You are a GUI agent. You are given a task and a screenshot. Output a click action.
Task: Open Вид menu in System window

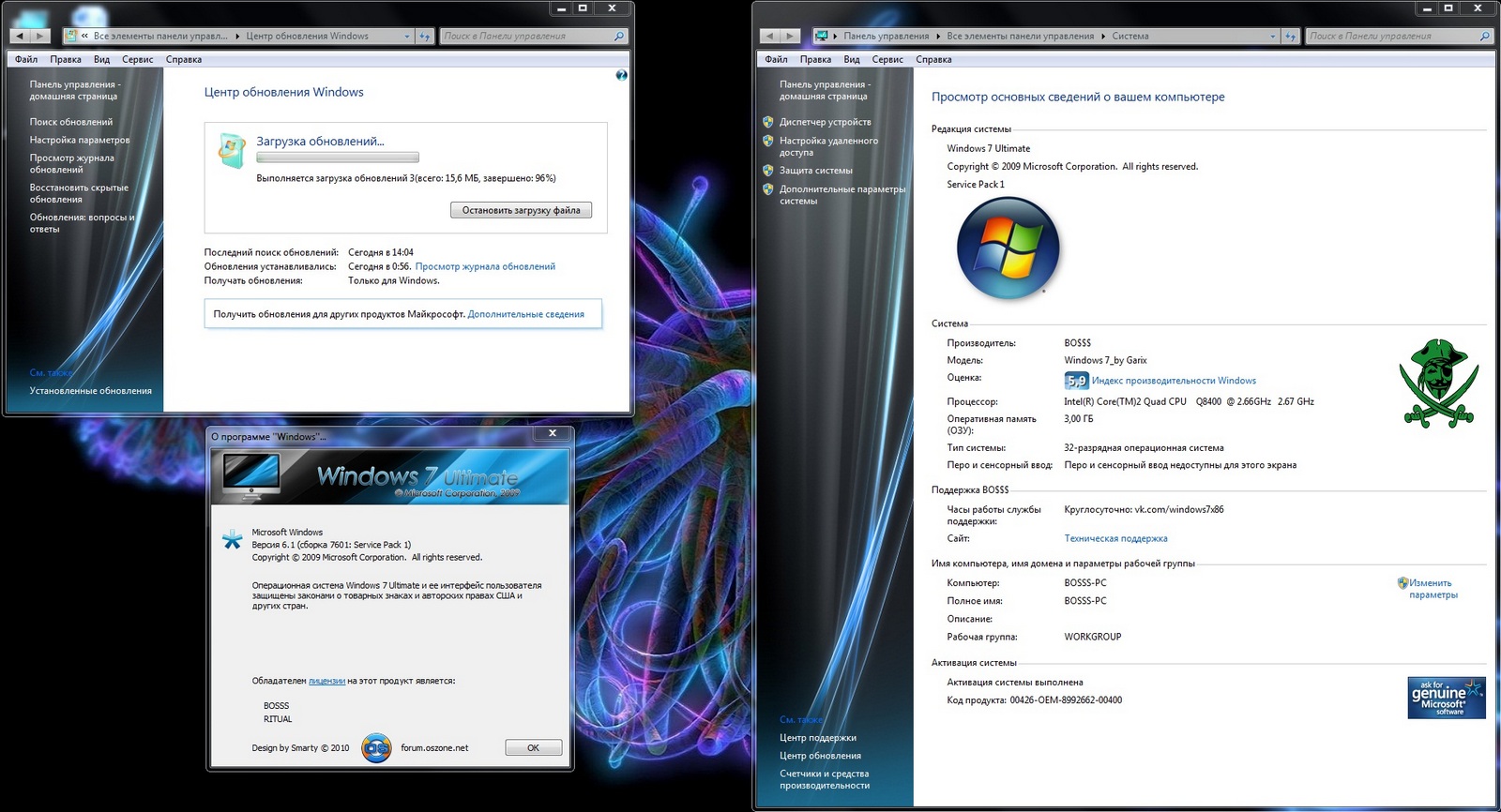pyautogui.click(x=852, y=59)
